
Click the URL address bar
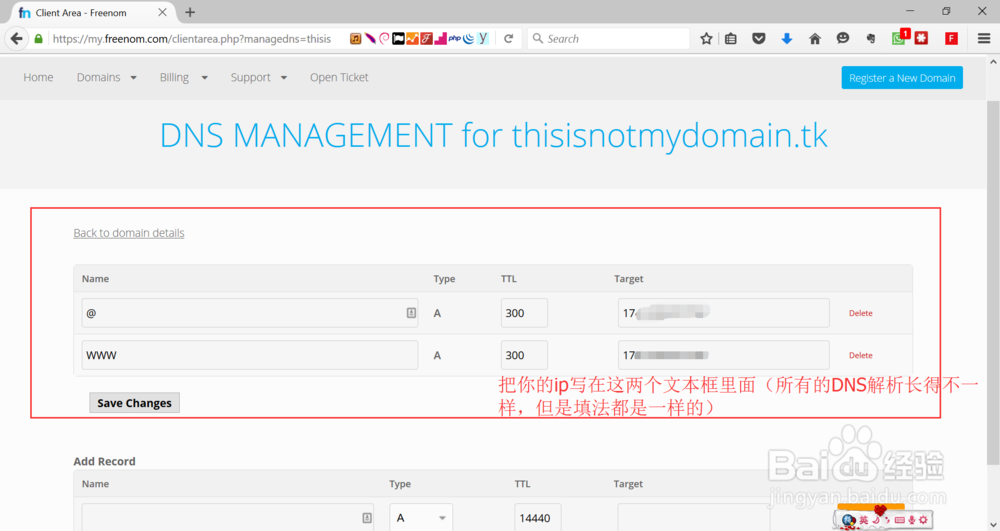coord(191,38)
